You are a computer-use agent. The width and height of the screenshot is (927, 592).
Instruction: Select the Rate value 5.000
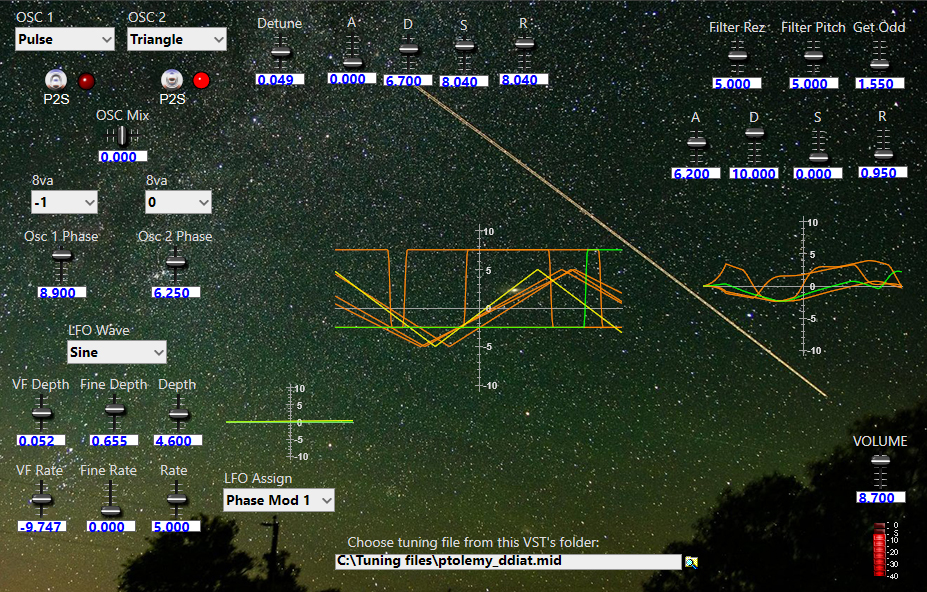176,526
